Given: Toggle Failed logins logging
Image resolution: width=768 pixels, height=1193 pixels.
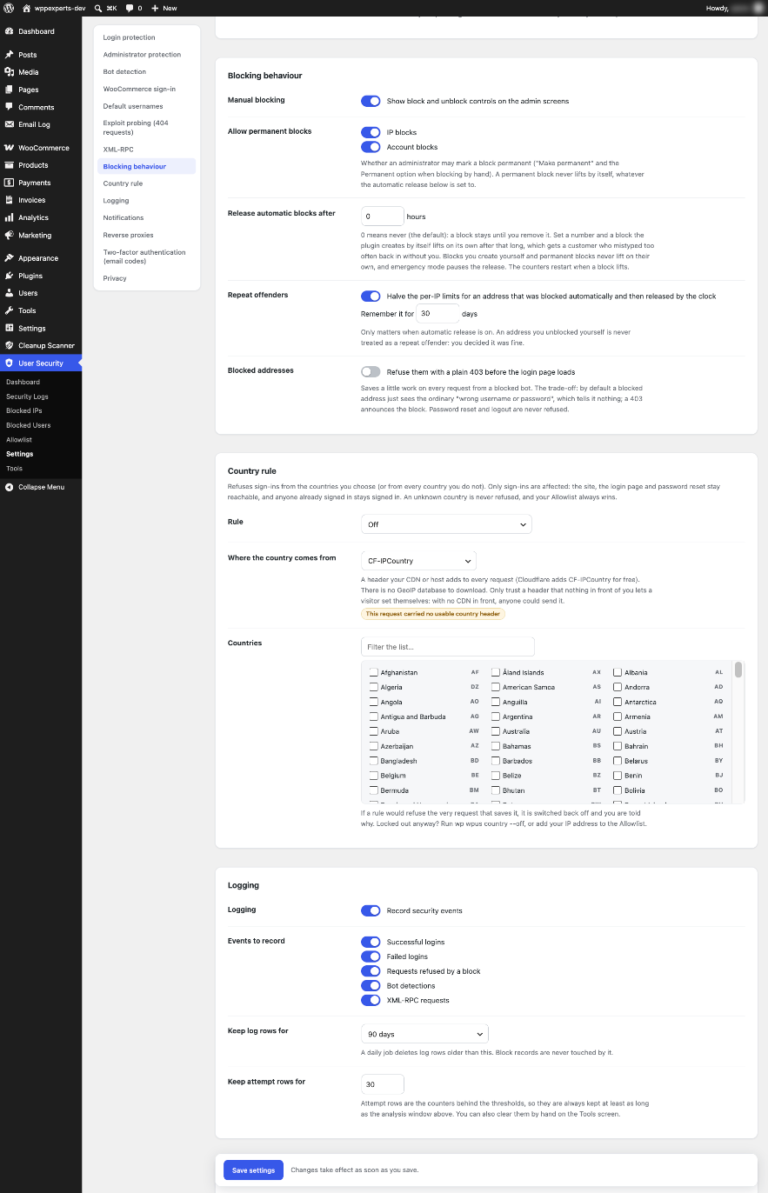Looking at the screenshot, I should [371, 956].
